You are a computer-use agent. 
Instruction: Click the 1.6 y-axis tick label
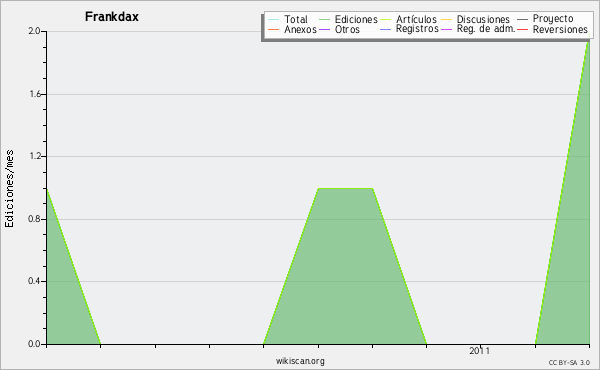click(34, 94)
